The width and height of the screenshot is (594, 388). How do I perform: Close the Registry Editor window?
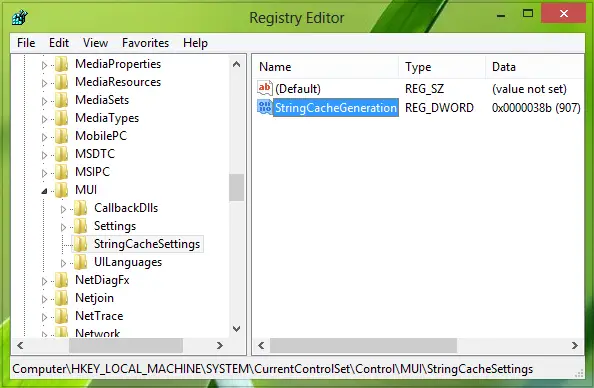564,14
